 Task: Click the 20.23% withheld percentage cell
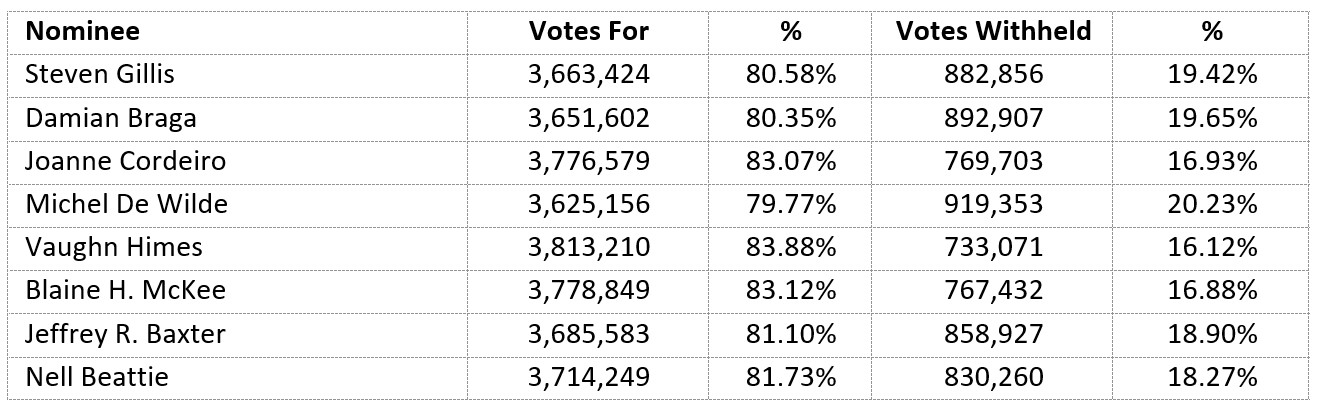(x=1212, y=204)
